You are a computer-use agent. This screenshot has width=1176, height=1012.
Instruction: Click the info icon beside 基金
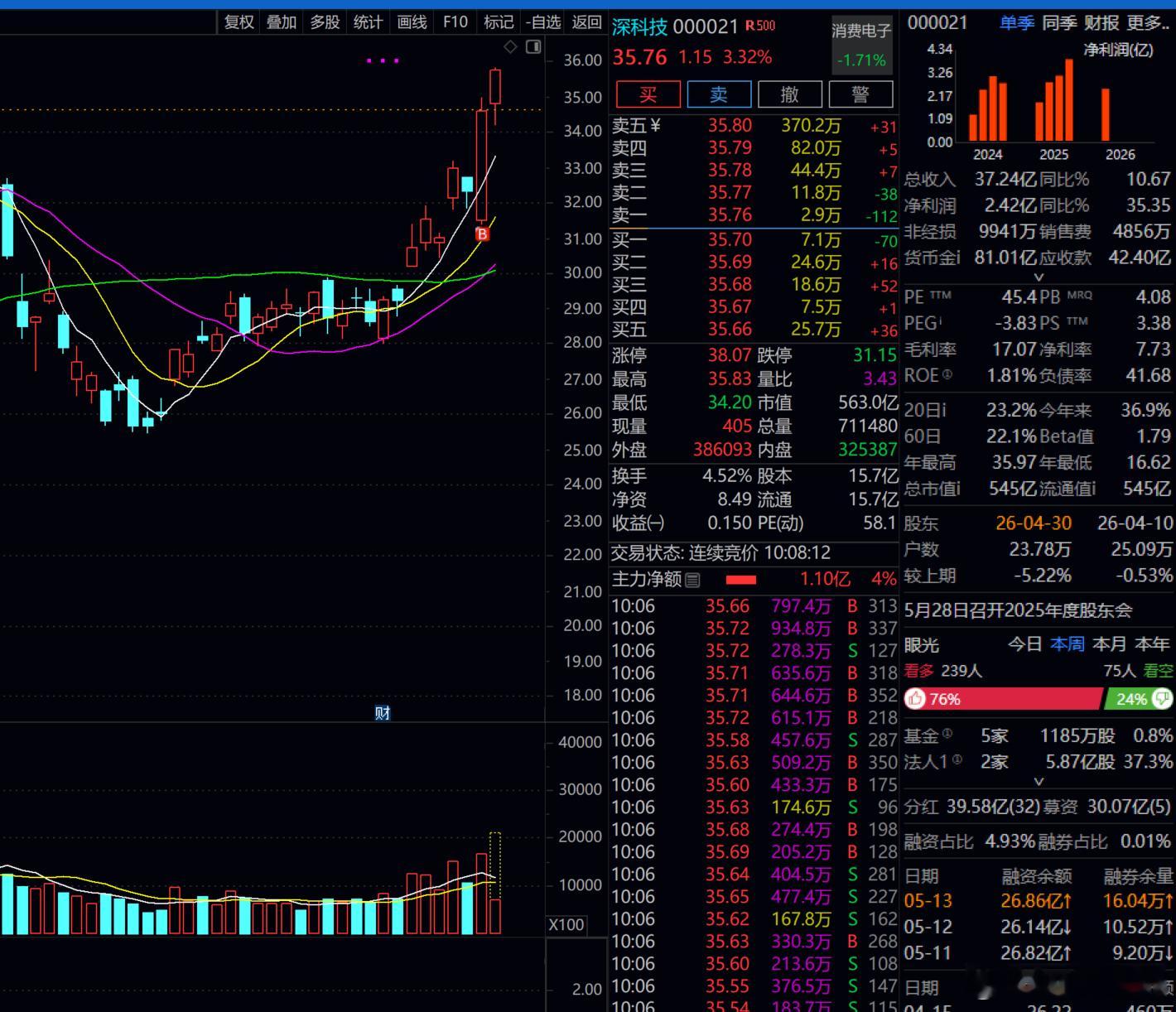tap(947, 733)
